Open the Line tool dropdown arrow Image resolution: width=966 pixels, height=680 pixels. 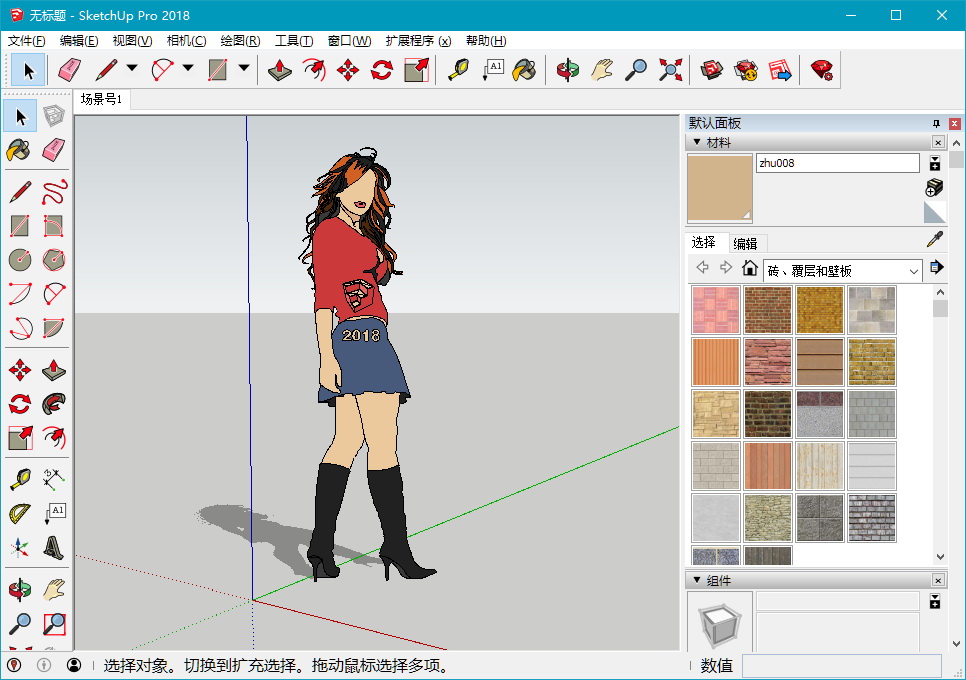coord(132,68)
